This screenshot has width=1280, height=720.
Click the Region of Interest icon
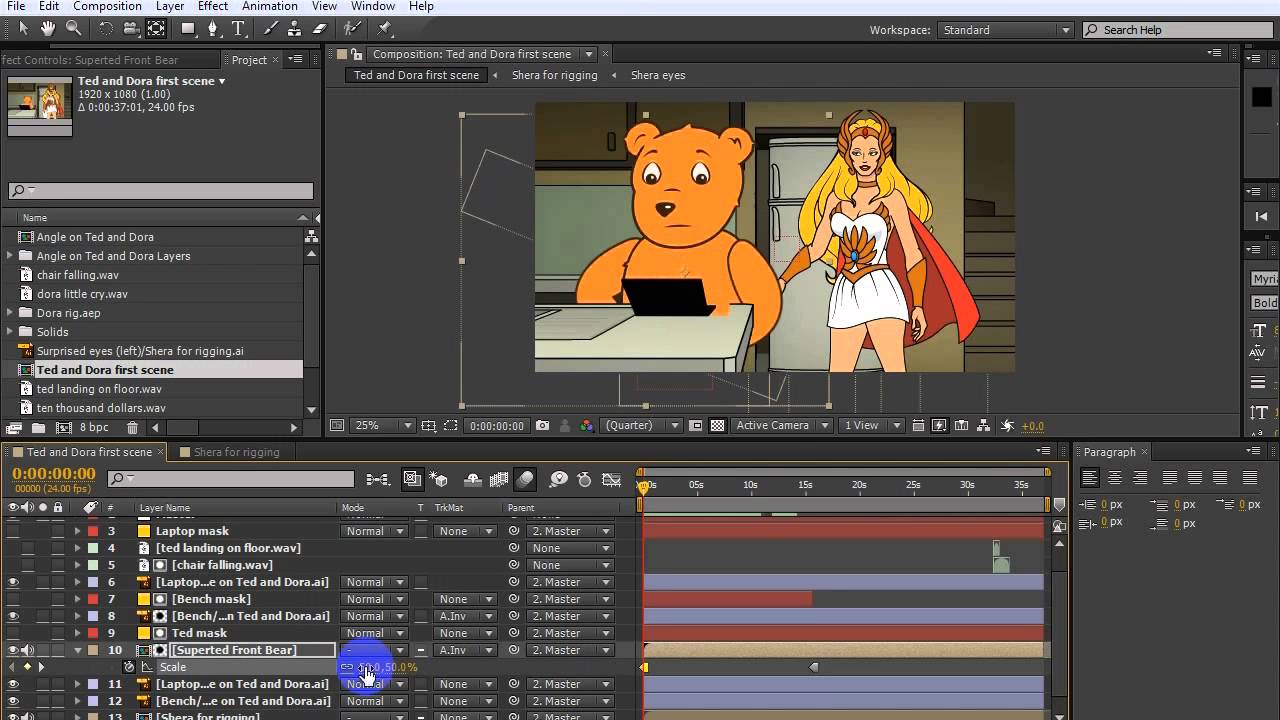pos(696,425)
